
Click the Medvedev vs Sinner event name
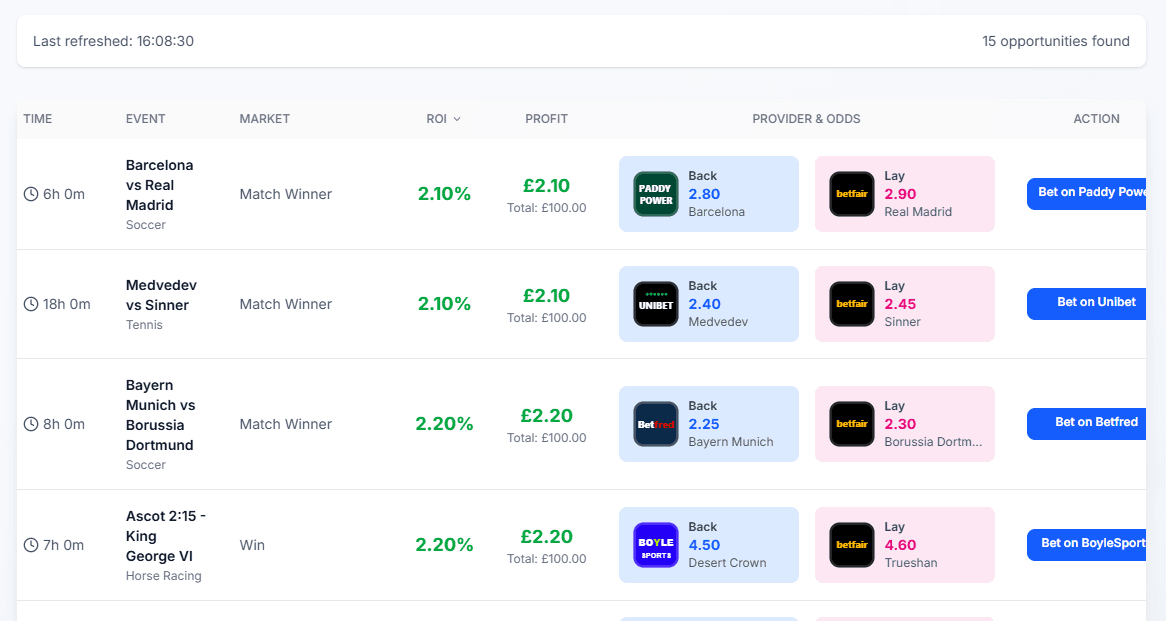click(162, 294)
